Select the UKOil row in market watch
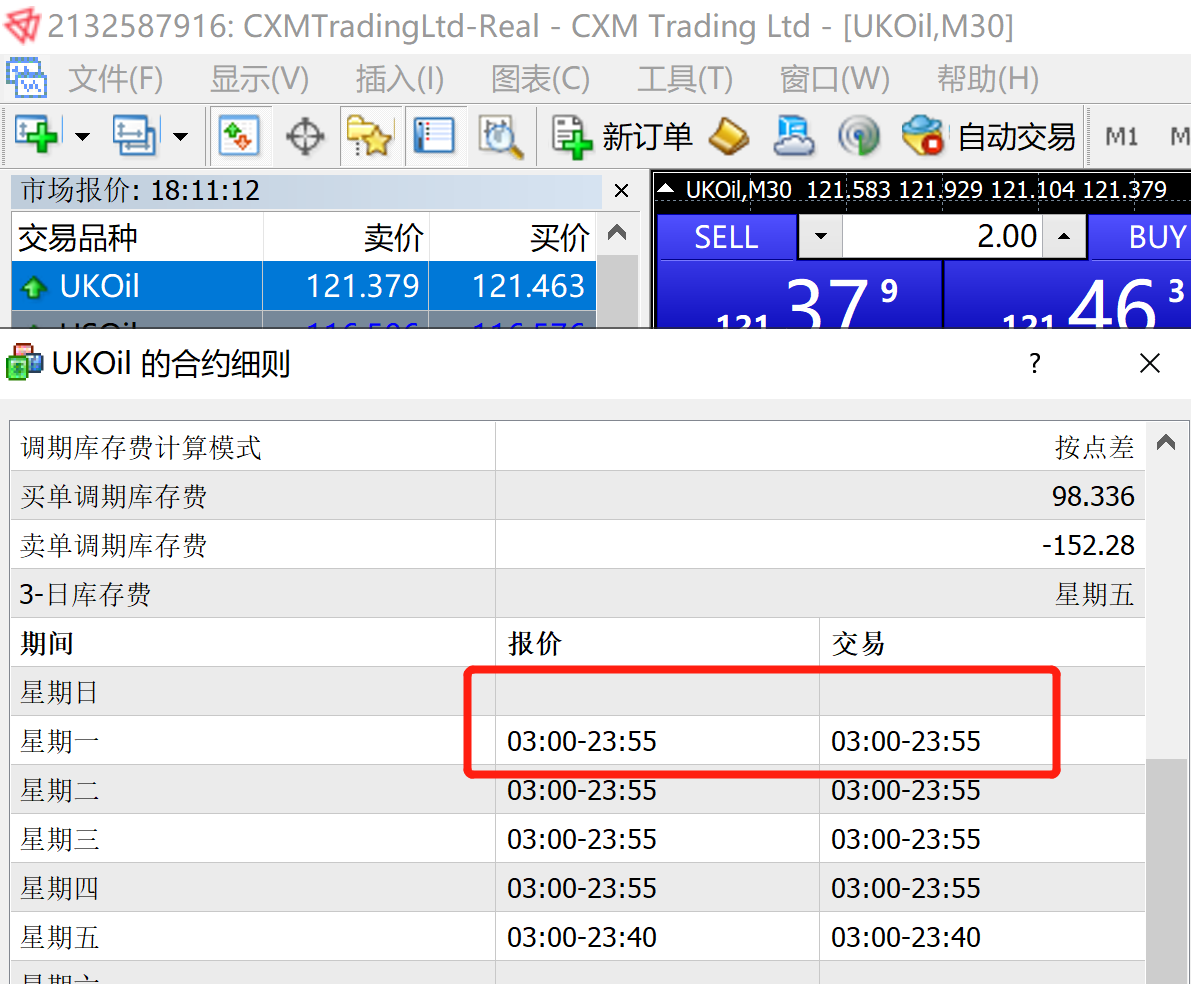 [x=303, y=286]
